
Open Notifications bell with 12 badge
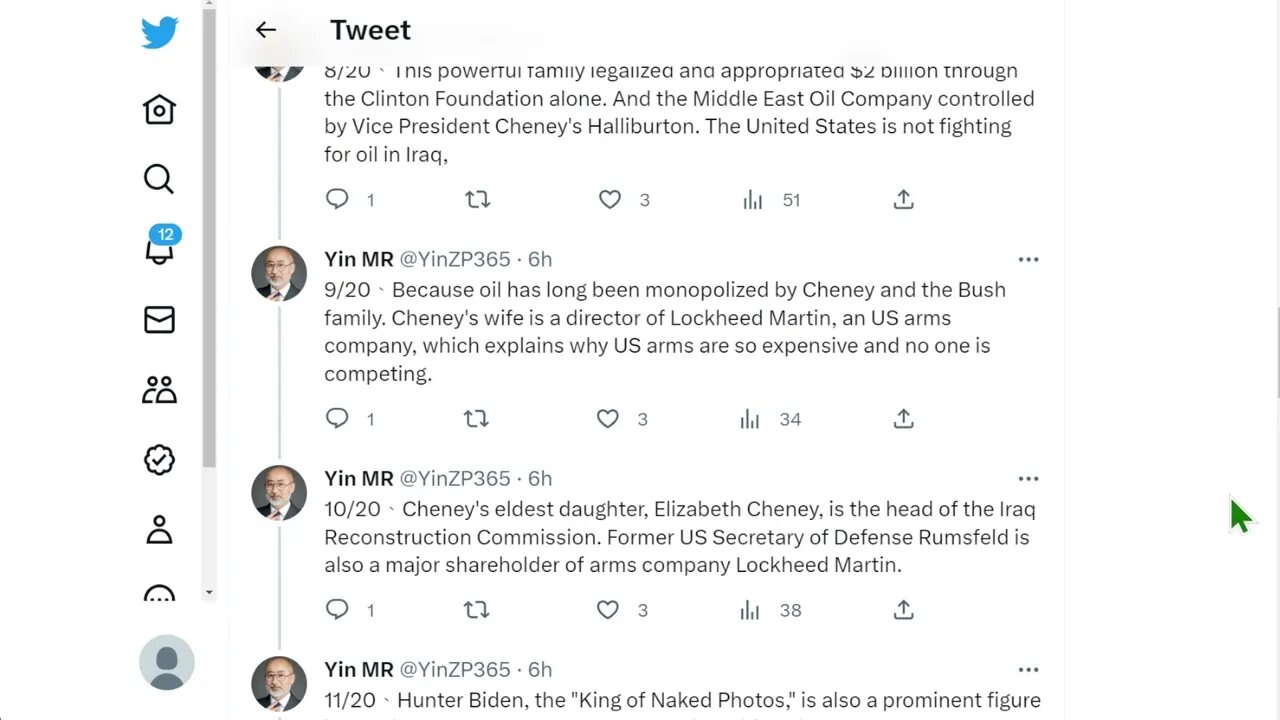point(159,248)
